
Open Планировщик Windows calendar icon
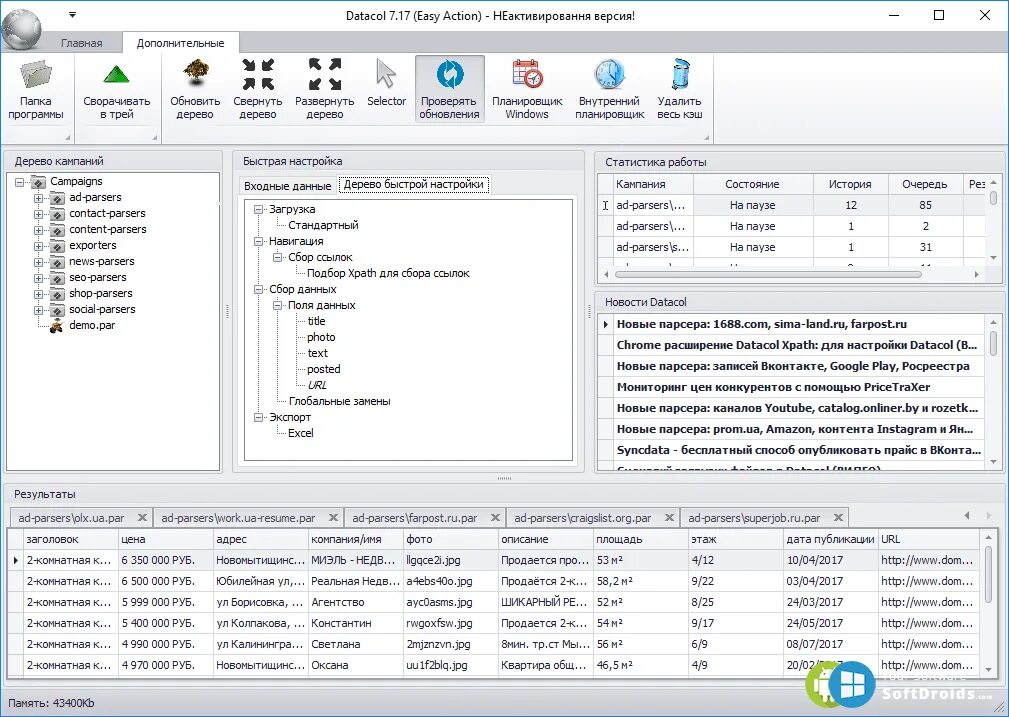pyautogui.click(x=527, y=73)
